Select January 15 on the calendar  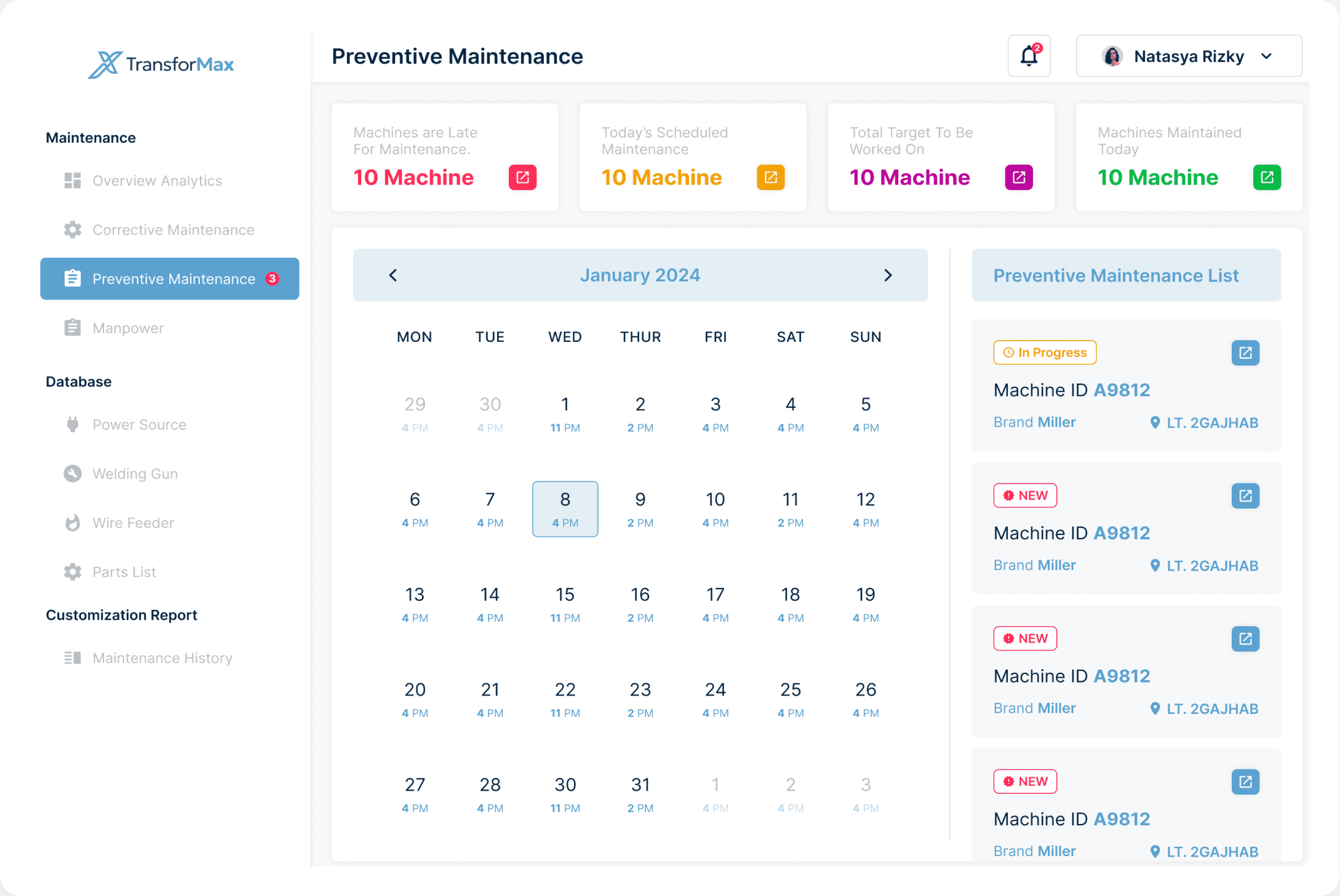pyautogui.click(x=565, y=604)
